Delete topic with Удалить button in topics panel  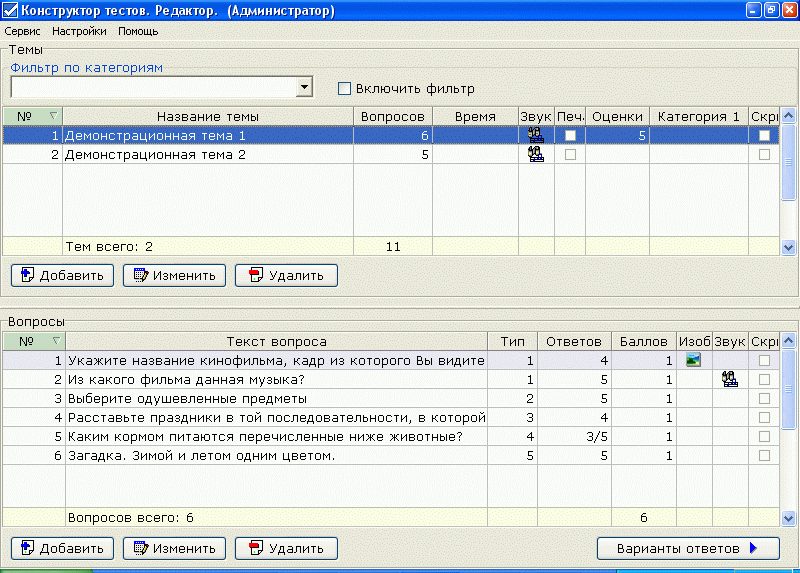pyautogui.click(x=286, y=275)
